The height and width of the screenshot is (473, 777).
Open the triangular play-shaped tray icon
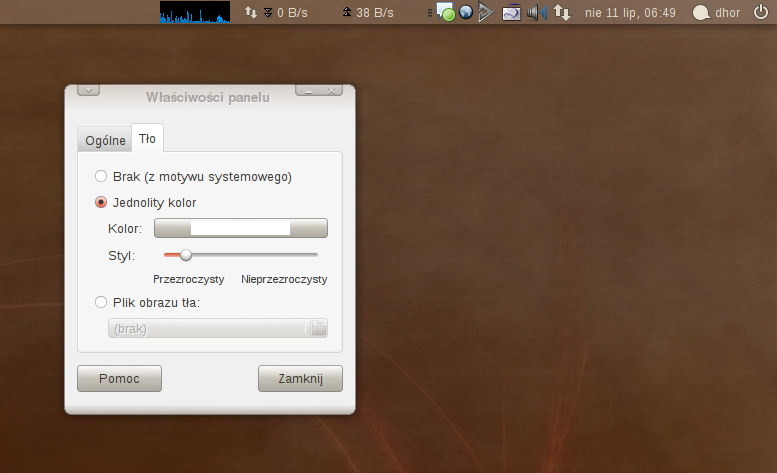tap(486, 12)
